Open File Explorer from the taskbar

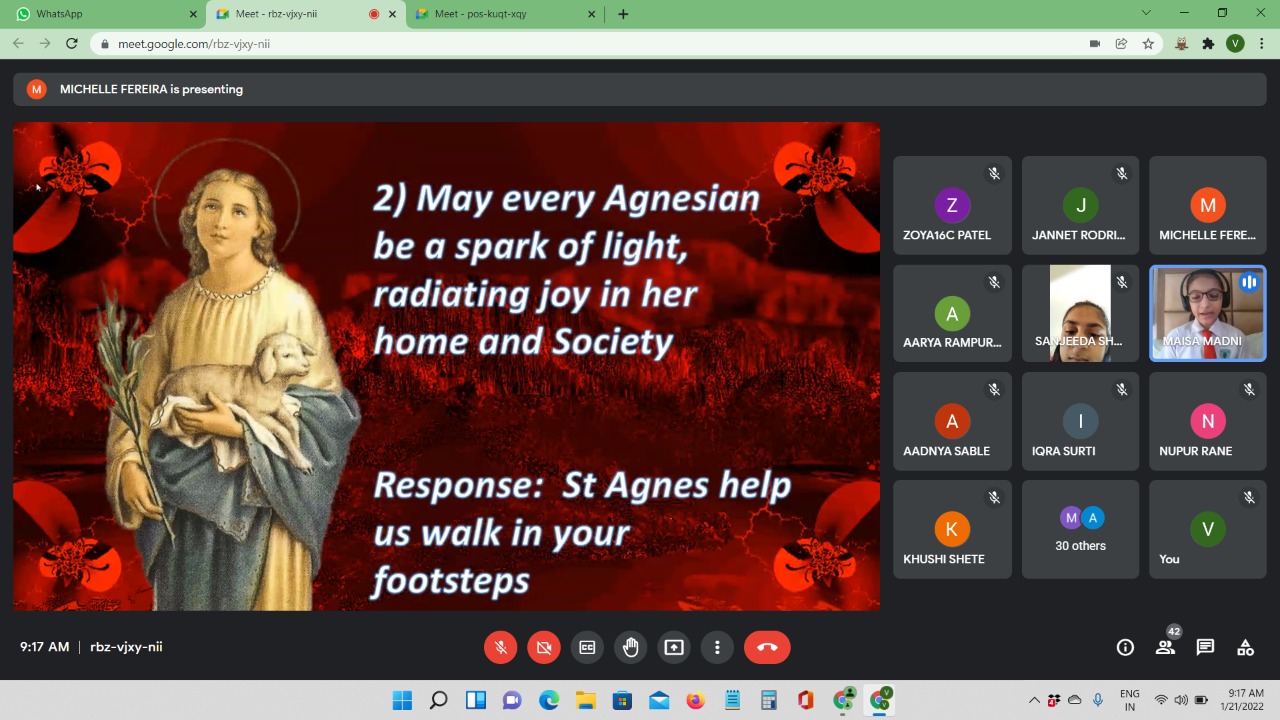tap(585, 700)
